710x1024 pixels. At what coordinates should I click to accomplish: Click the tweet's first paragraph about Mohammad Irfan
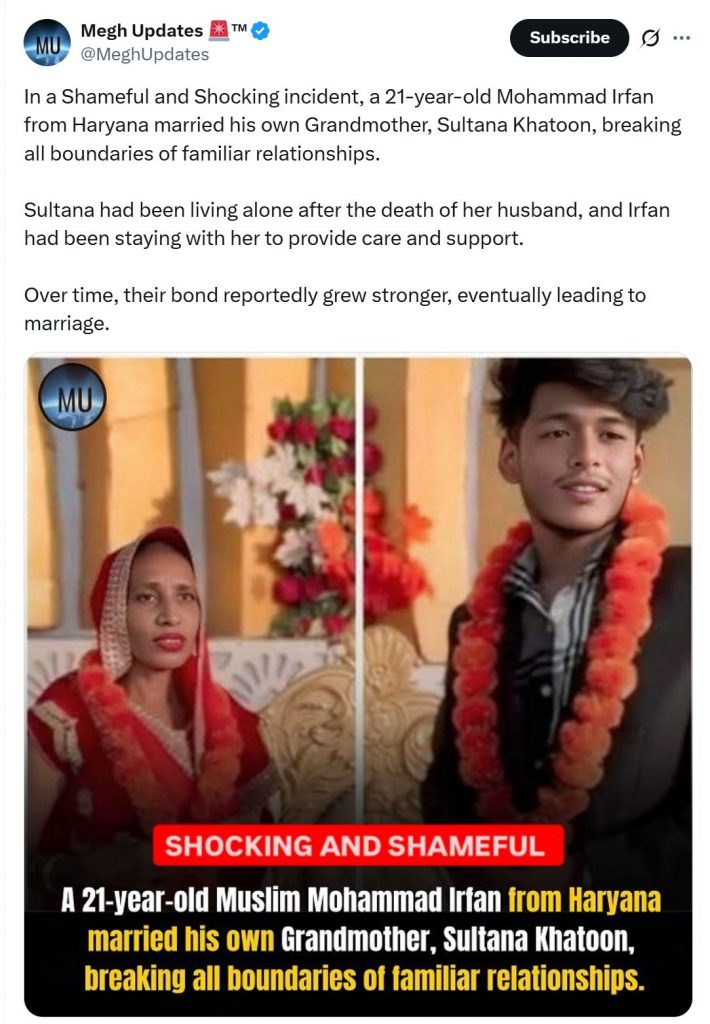pyautogui.click(x=353, y=125)
